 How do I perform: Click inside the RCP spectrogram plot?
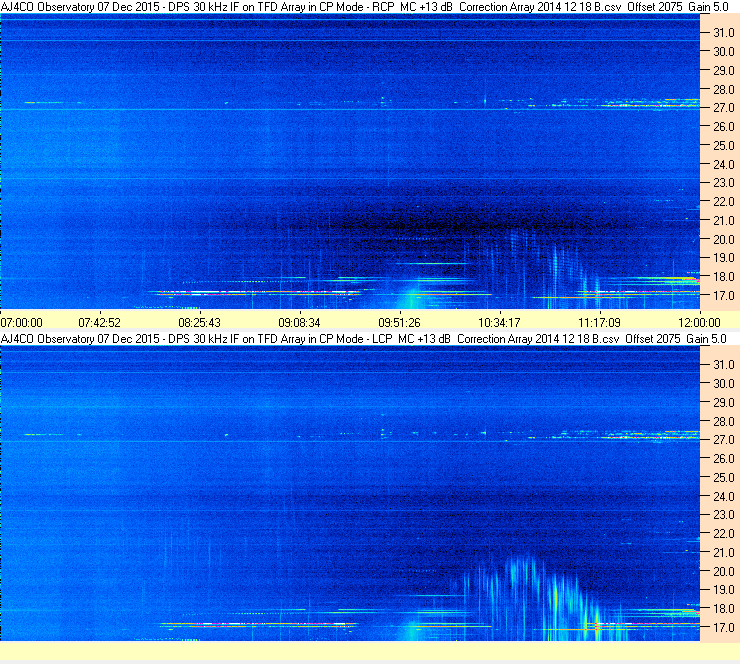[350, 161]
